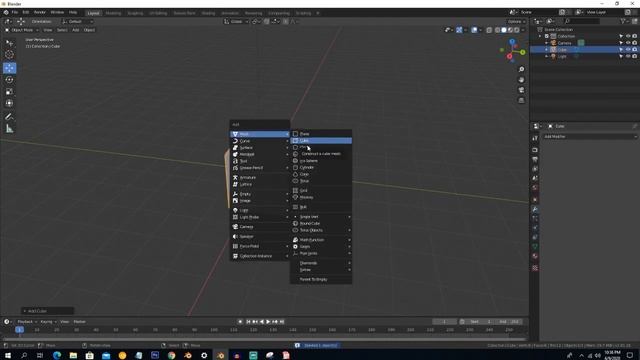This screenshot has width=640, height=360.
Task: Disable Light render camera icon
Action: point(634,56)
